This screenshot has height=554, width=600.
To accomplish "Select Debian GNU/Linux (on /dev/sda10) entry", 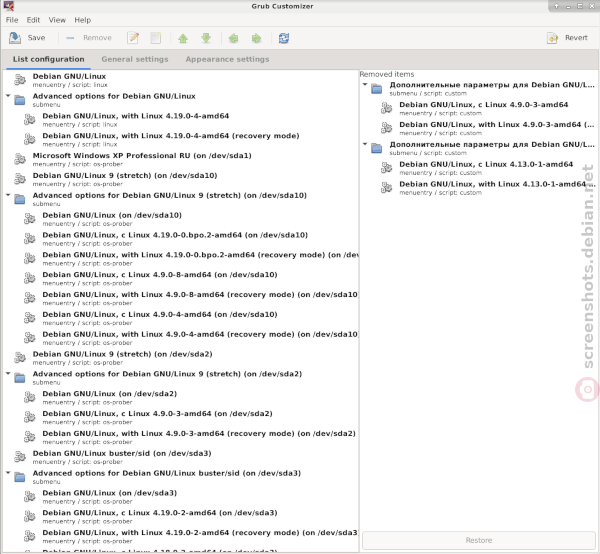I will (181, 219).
